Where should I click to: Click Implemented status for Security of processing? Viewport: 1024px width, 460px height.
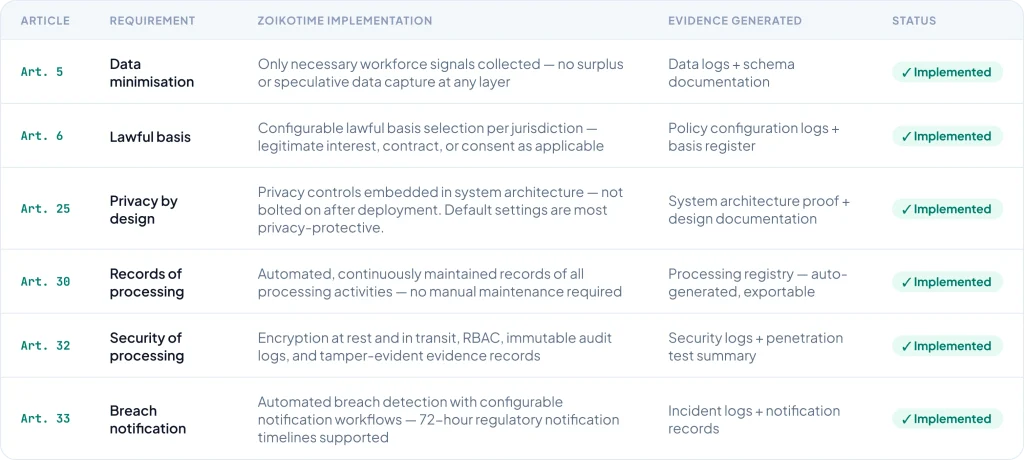click(946, 346)
